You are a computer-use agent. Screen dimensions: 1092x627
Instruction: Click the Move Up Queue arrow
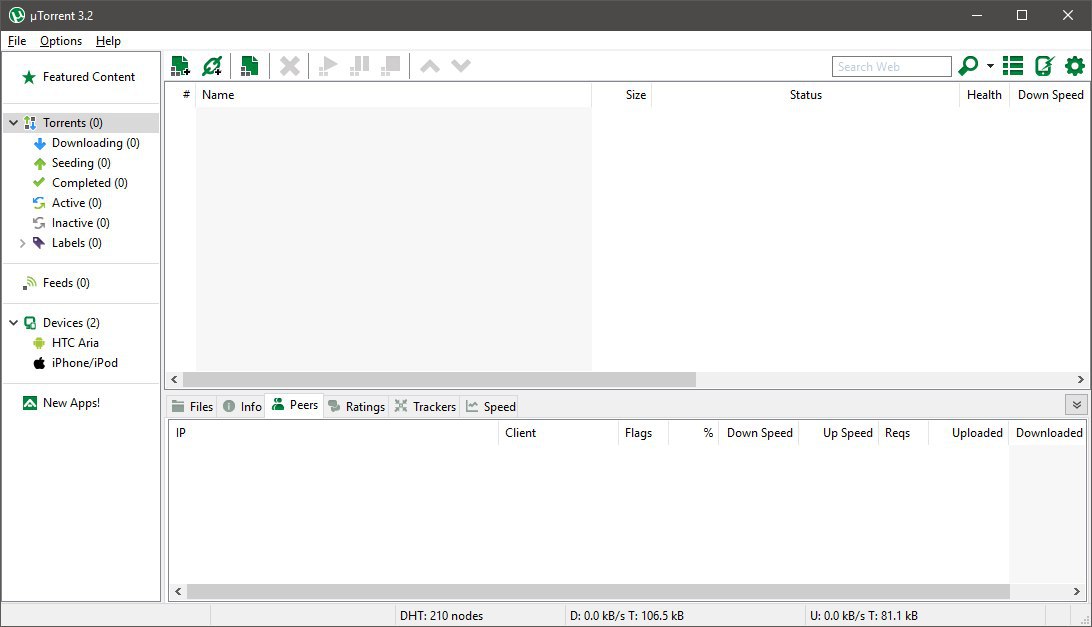(x=430, y=66)
